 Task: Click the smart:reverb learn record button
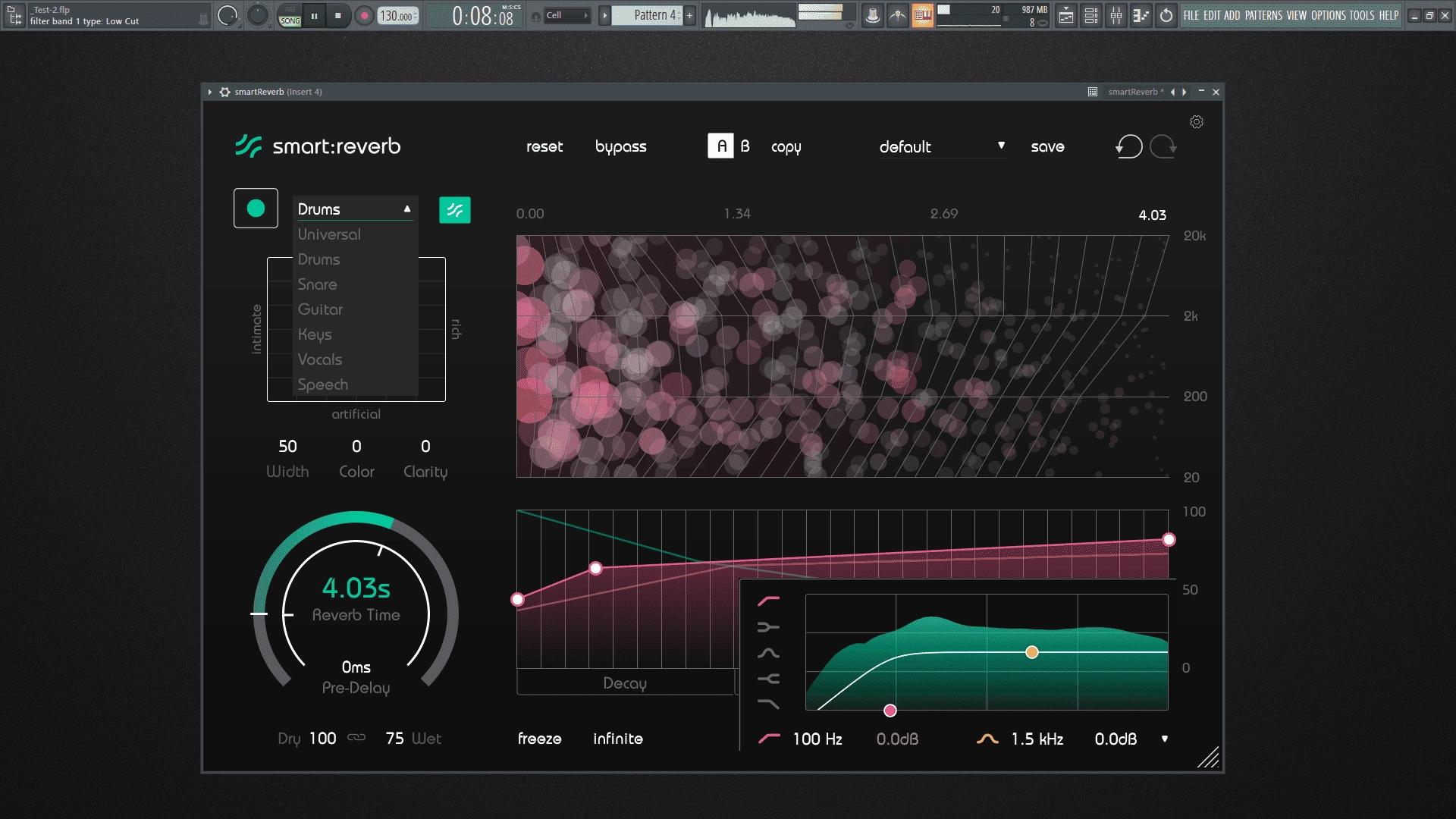point(256,209)
